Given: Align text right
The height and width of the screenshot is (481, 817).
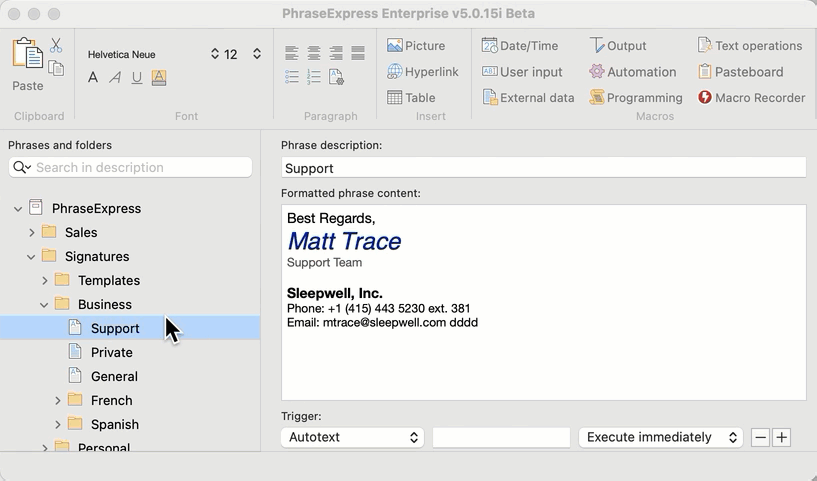Looking at the screenshot, I should 336,53.
